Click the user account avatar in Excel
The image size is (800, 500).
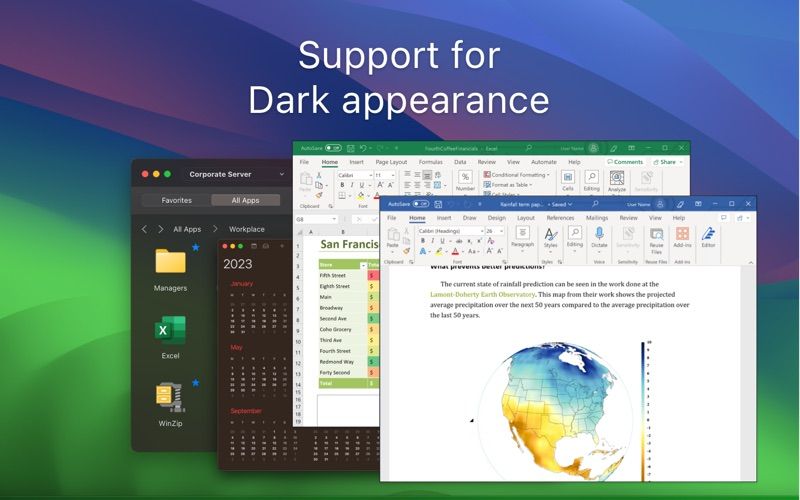pyautogui.click(x=593, y=148)
